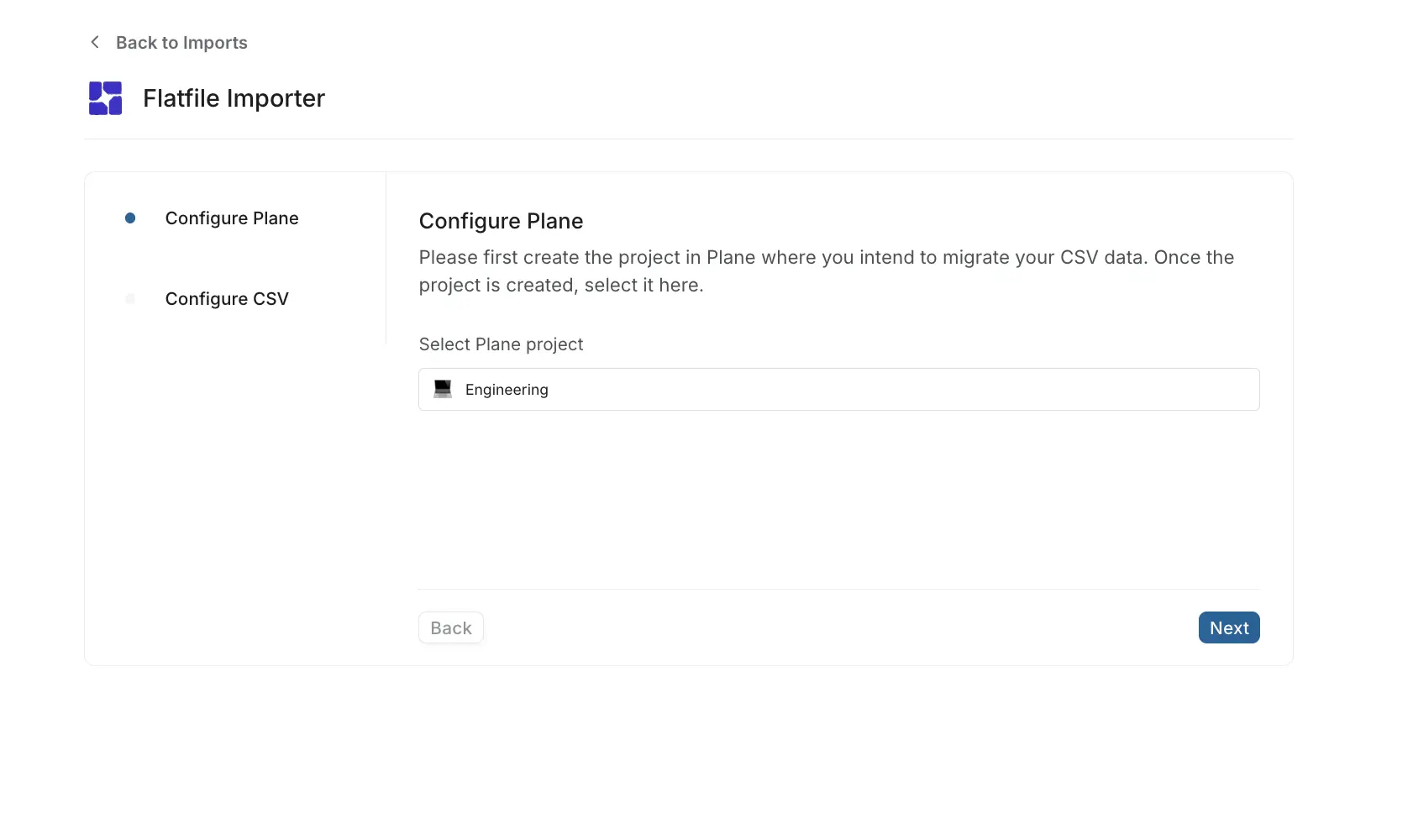The image size is (1413, 840).
Task: Open the project picker showing Engineering
Action: pyautogui.click(x=838, y=388)
